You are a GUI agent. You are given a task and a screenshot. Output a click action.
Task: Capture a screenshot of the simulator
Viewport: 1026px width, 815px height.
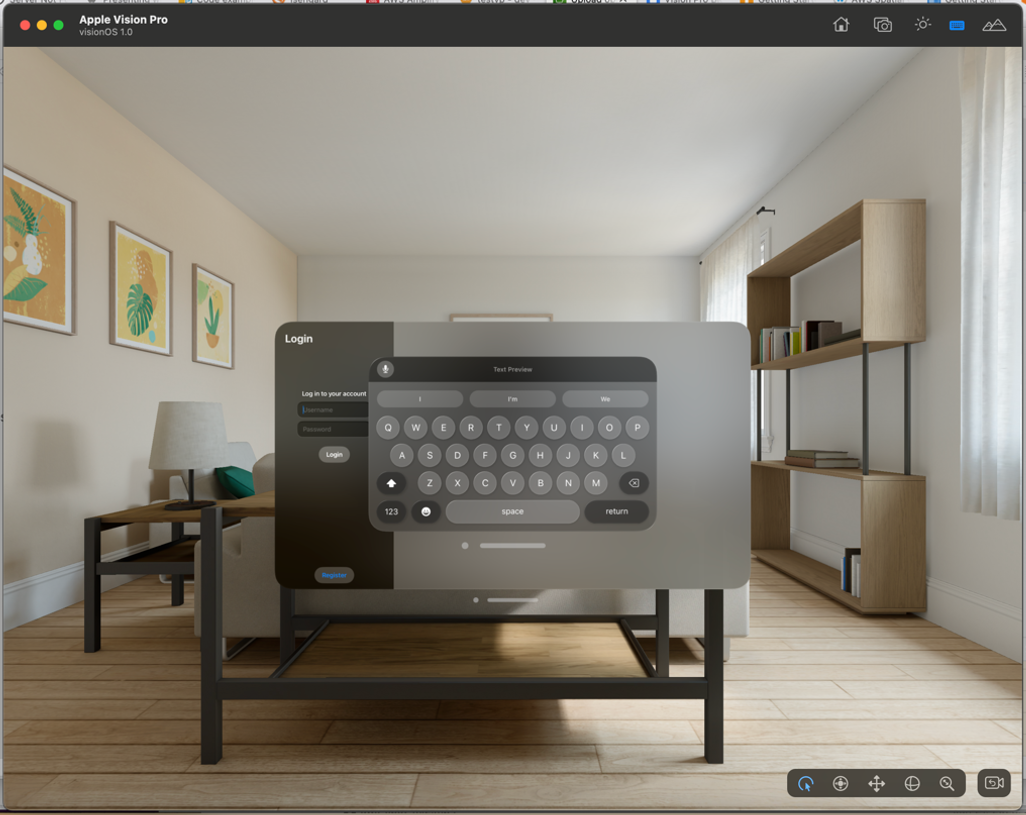(x=881, y=24)
